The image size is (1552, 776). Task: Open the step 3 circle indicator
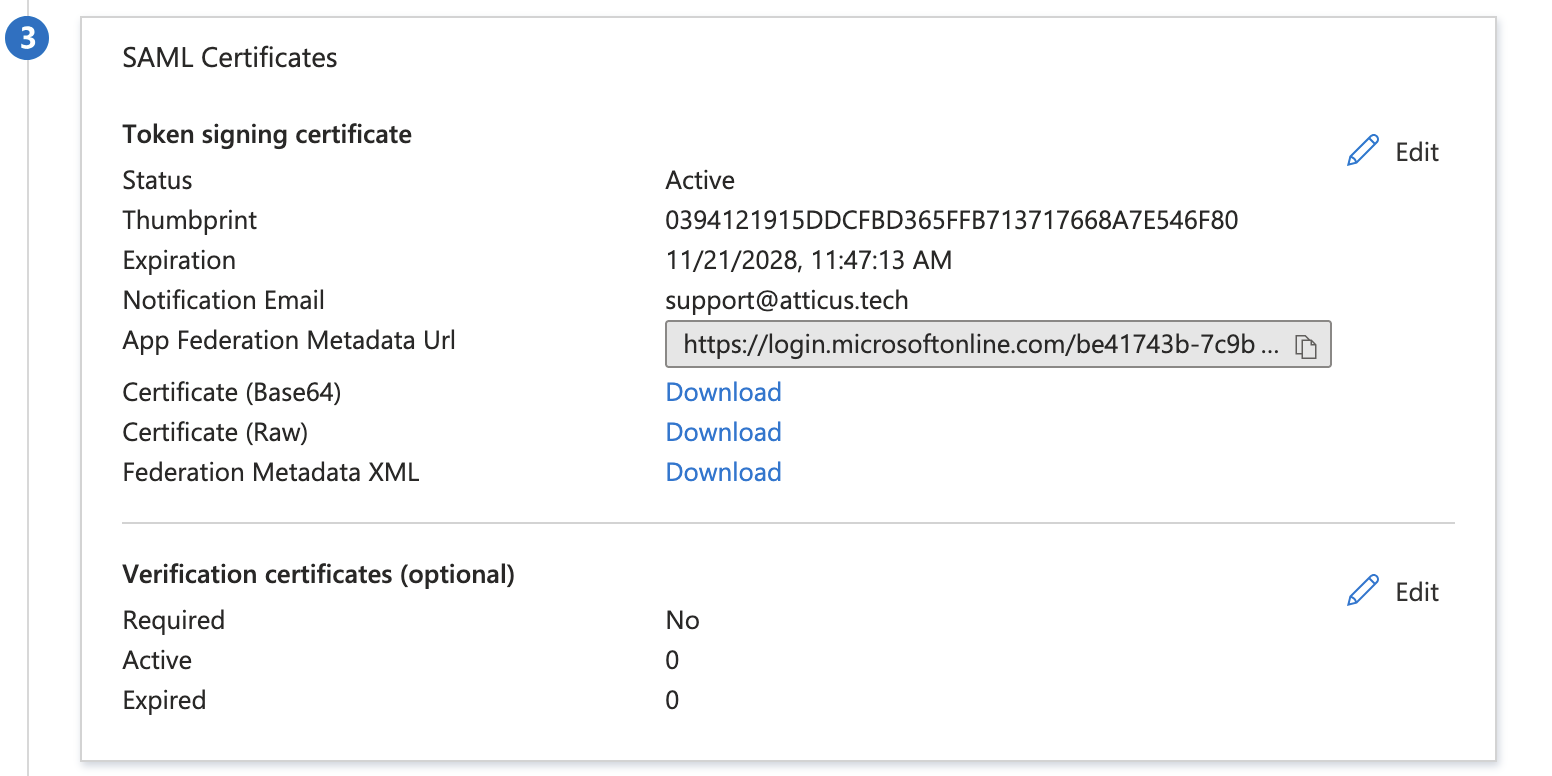click(x=27, y=37)
